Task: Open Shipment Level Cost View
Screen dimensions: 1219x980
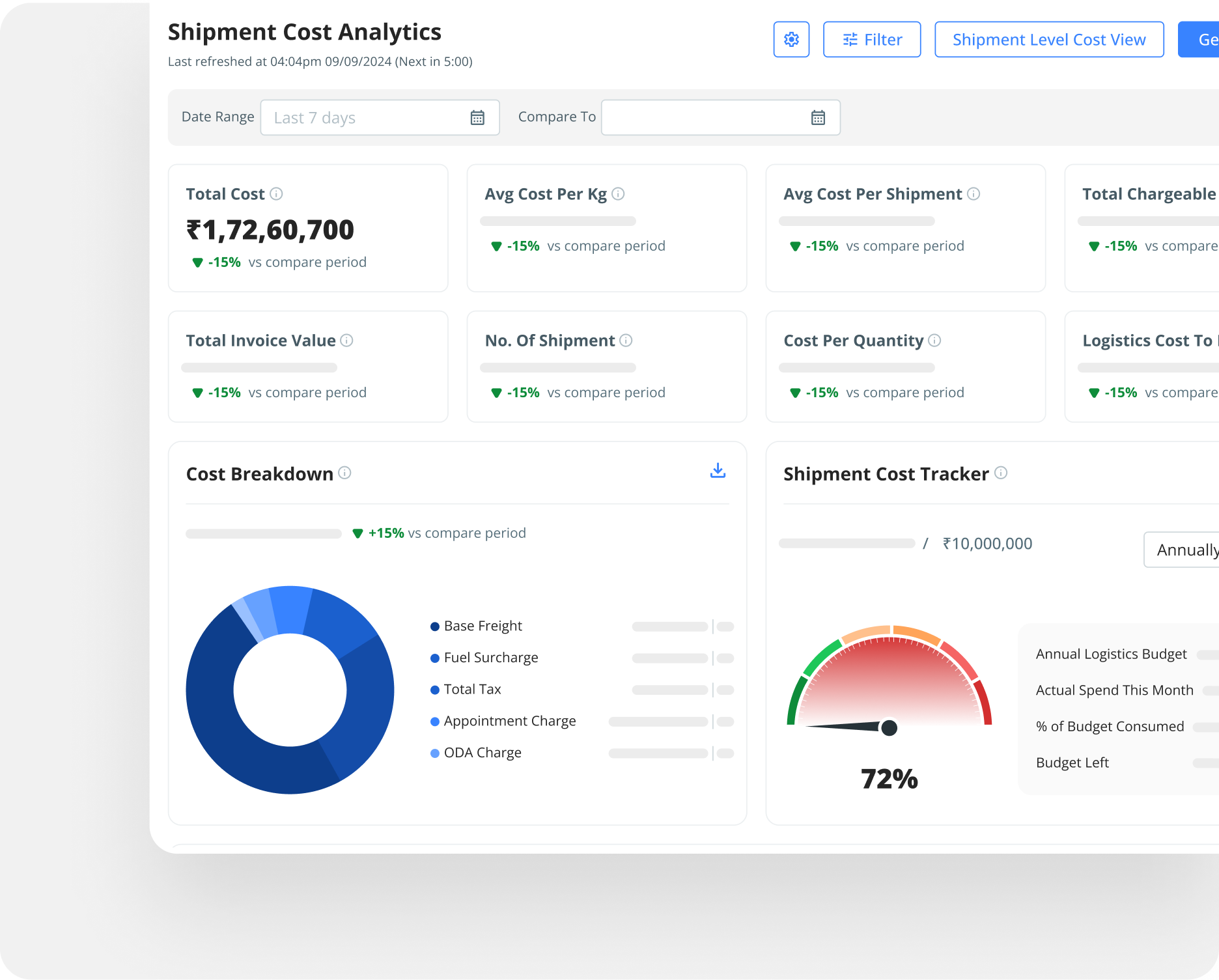Action: pos(1048,40)
